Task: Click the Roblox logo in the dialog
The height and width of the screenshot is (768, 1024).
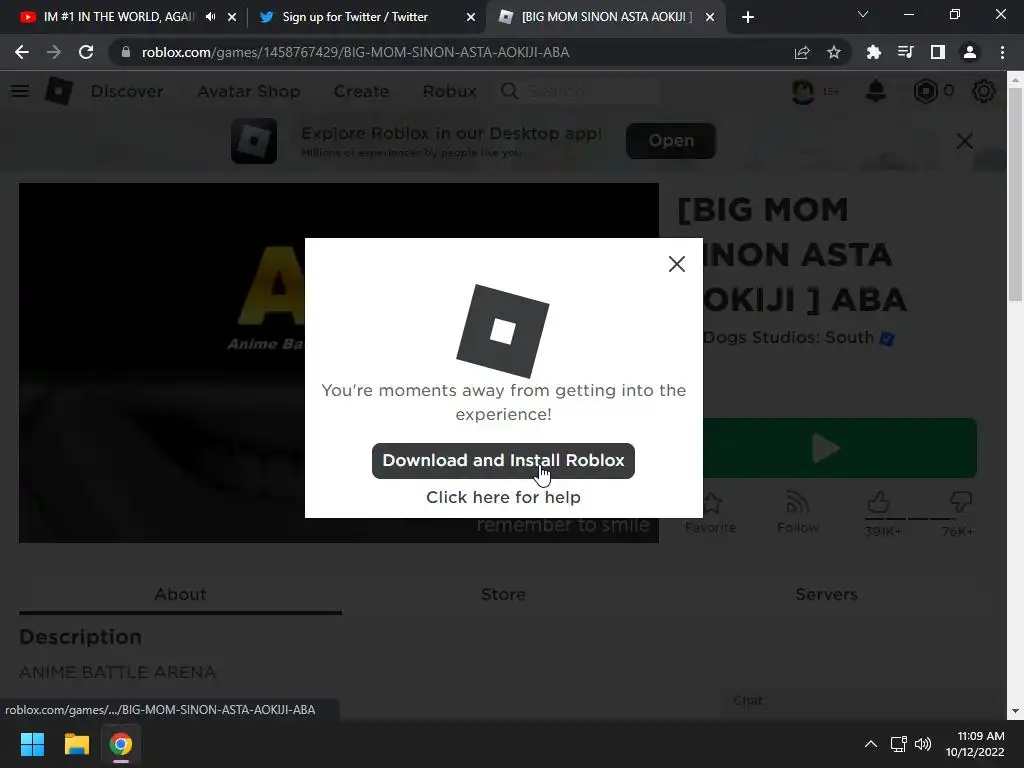Action: 503,331
